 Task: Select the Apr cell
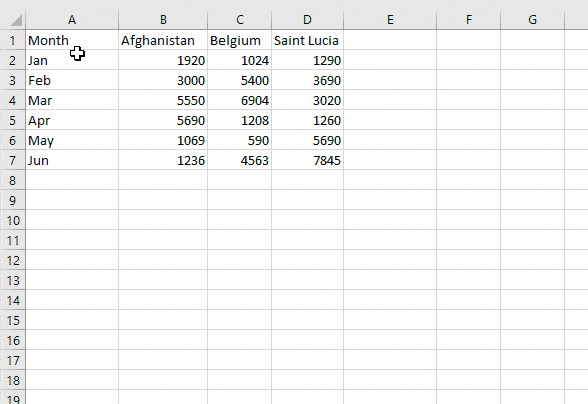[x=72, y=120]
